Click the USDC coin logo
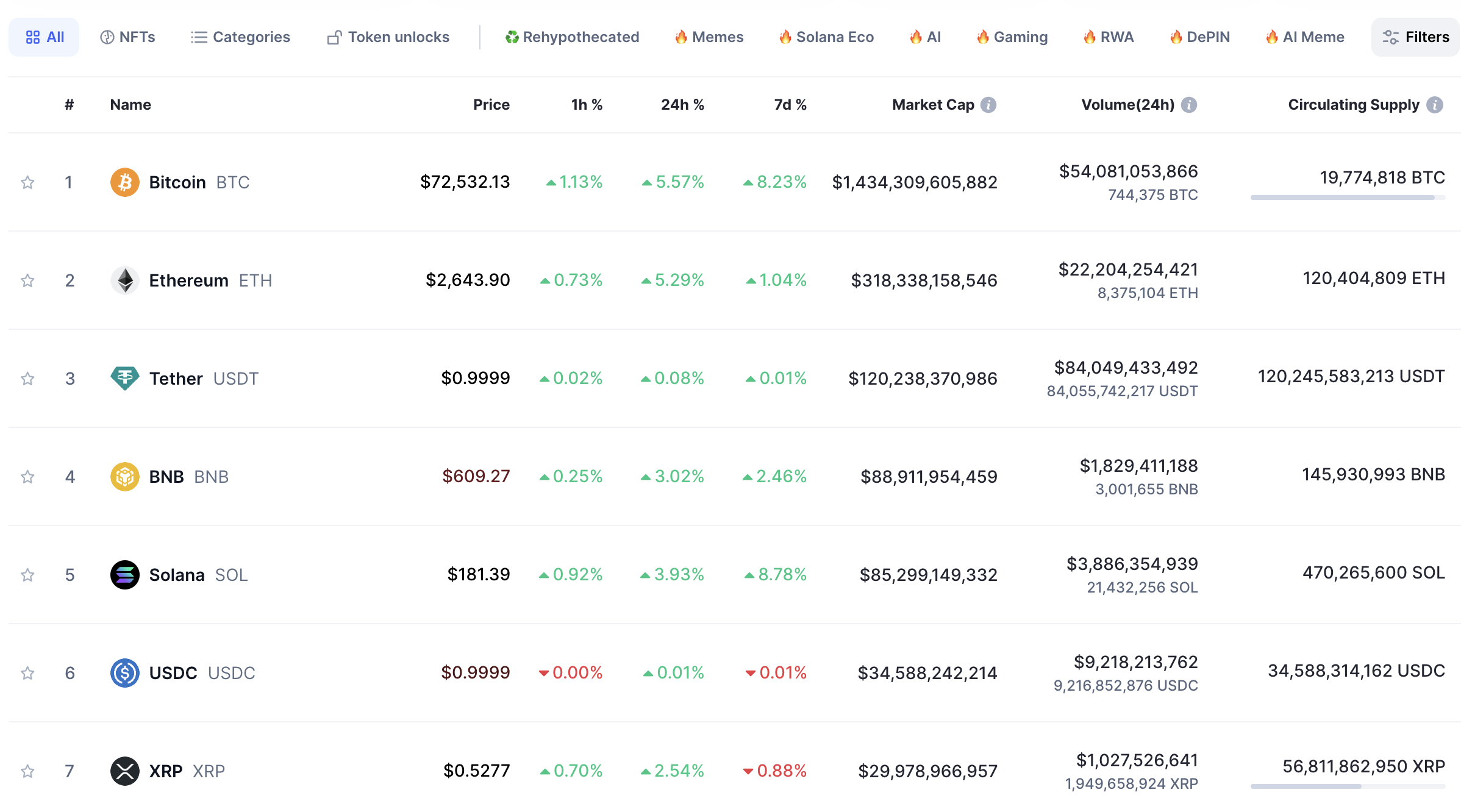 (x=125, y=673)
